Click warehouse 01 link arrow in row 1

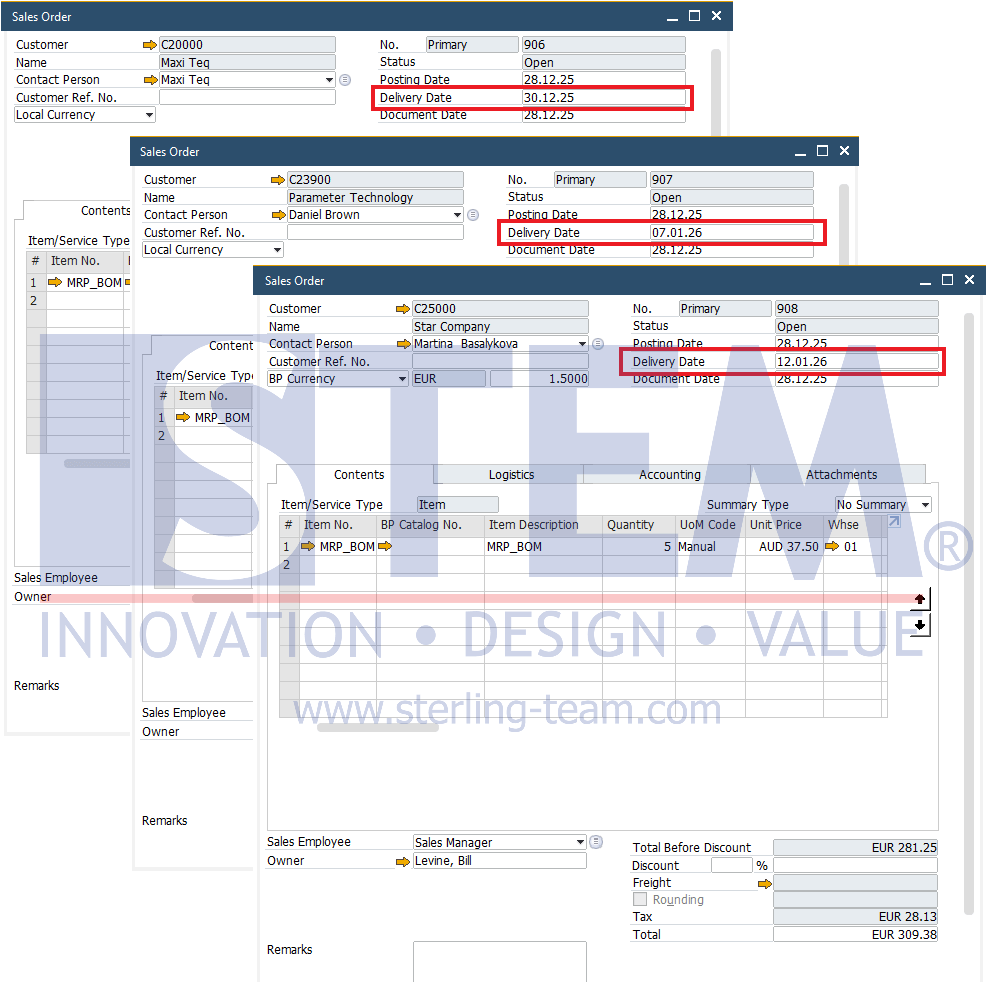point(832,547)
